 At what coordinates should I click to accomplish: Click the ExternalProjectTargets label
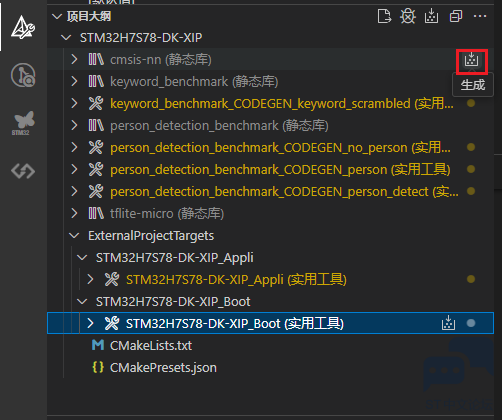(x=151, y=235)
